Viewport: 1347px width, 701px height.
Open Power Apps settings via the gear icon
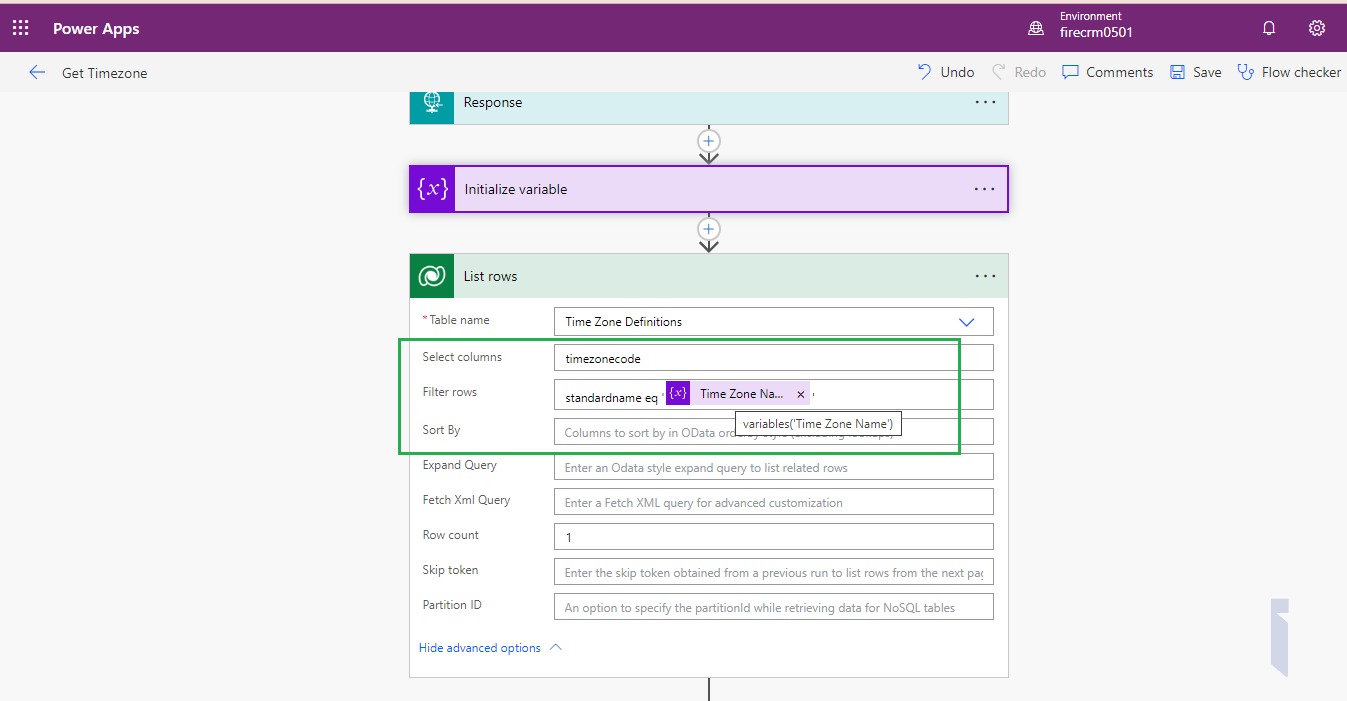1316,28
